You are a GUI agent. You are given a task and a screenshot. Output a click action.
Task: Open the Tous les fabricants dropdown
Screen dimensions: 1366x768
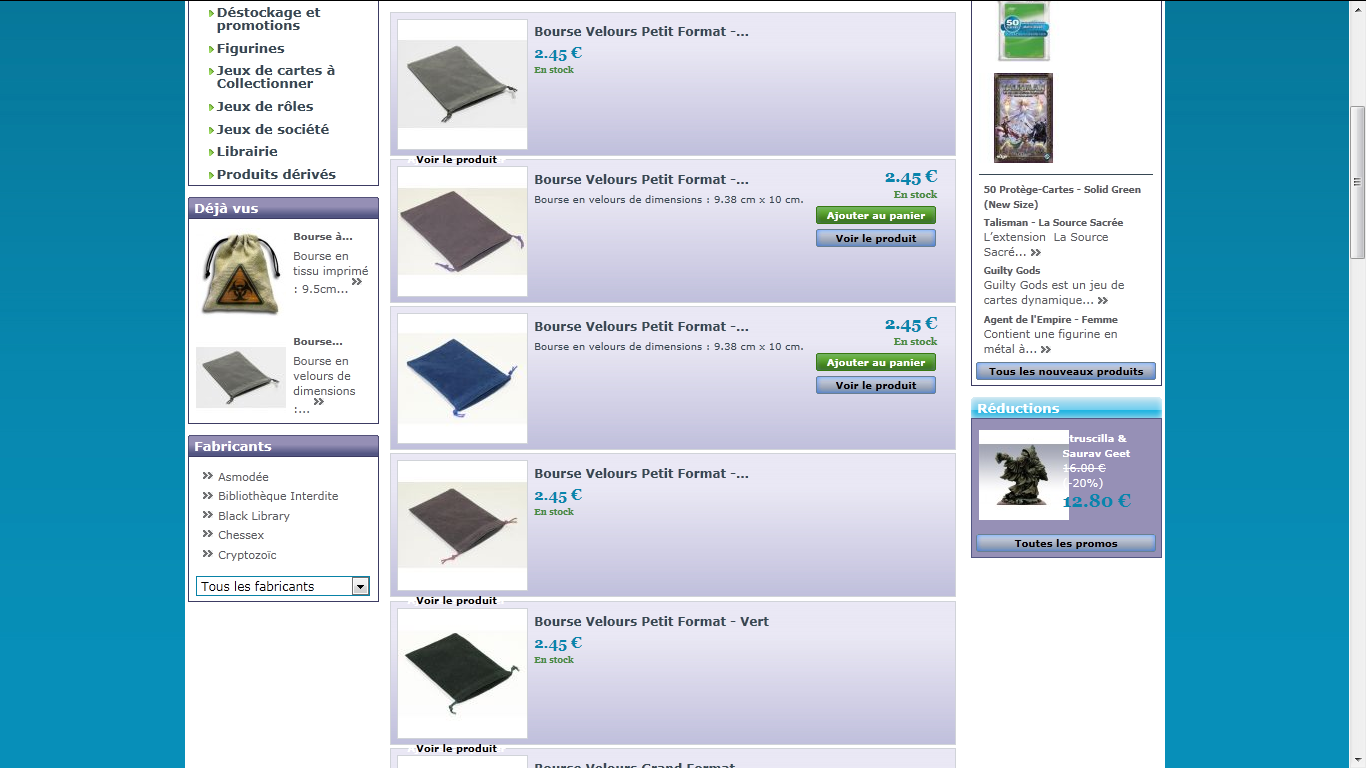[x=283, y=586]
